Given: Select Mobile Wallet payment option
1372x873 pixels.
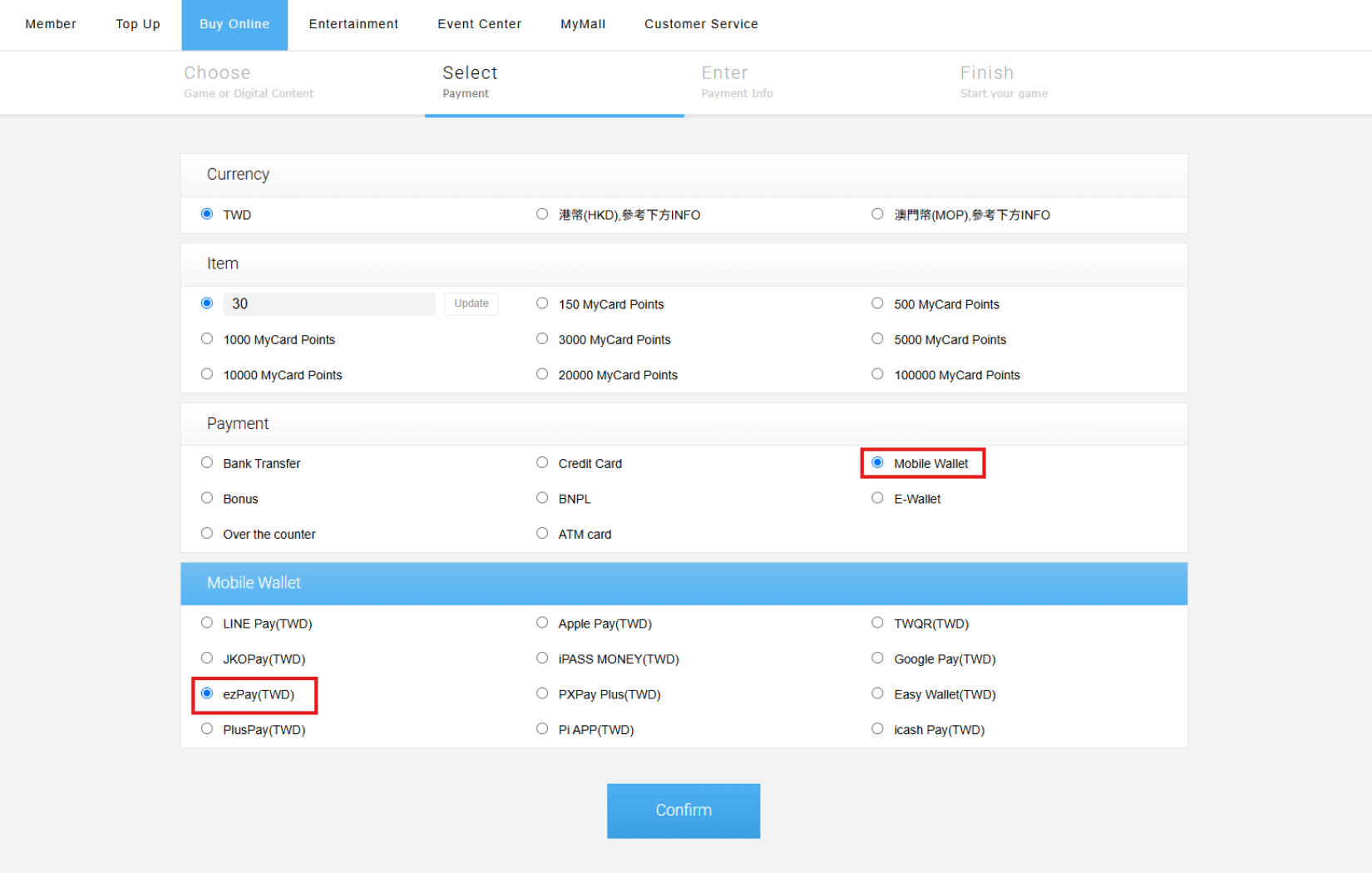Looking at the screenshot, I should click(877, 462).
